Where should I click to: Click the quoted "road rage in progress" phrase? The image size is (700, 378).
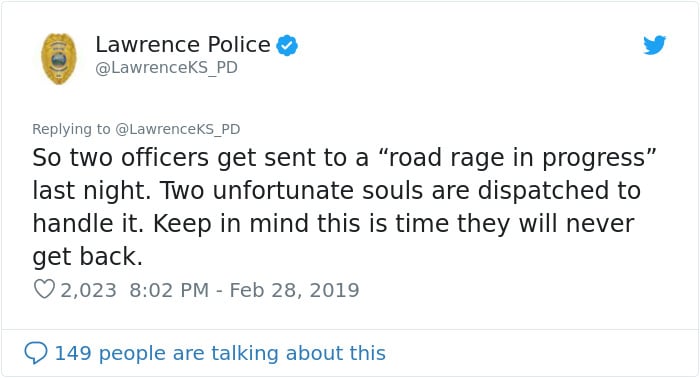(517, 158)
